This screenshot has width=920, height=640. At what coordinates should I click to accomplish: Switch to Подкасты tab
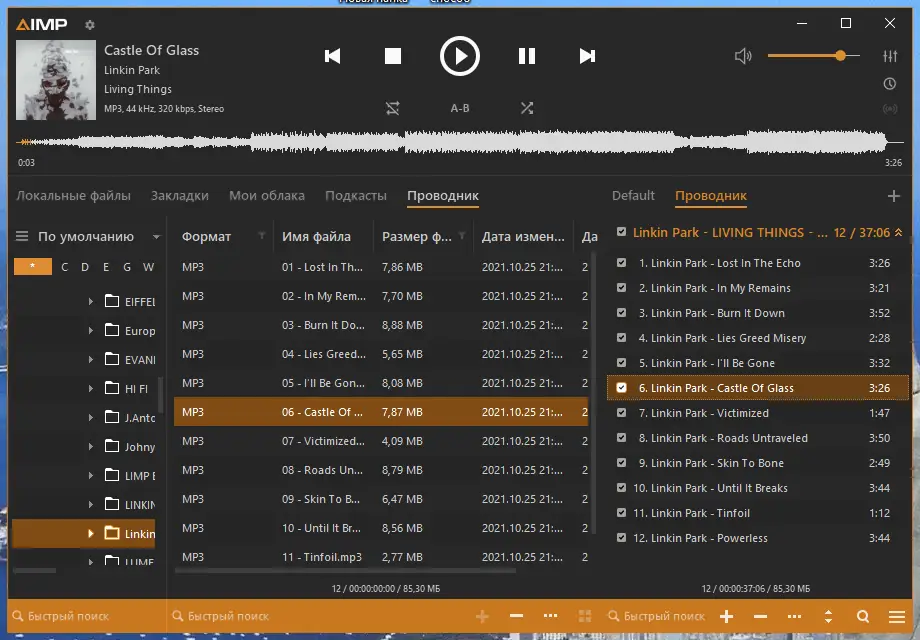(x=356, y=195)
